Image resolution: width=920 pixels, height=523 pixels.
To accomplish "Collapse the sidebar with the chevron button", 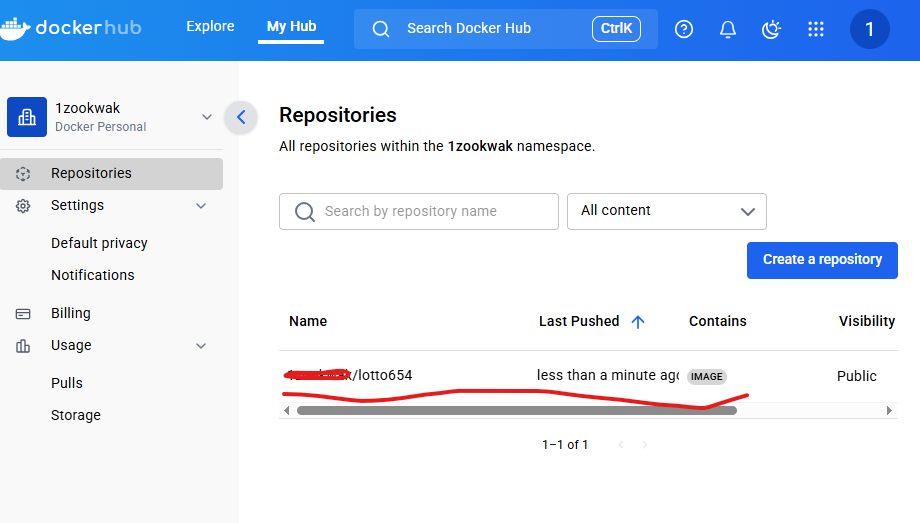I will (x=241, y=117).
